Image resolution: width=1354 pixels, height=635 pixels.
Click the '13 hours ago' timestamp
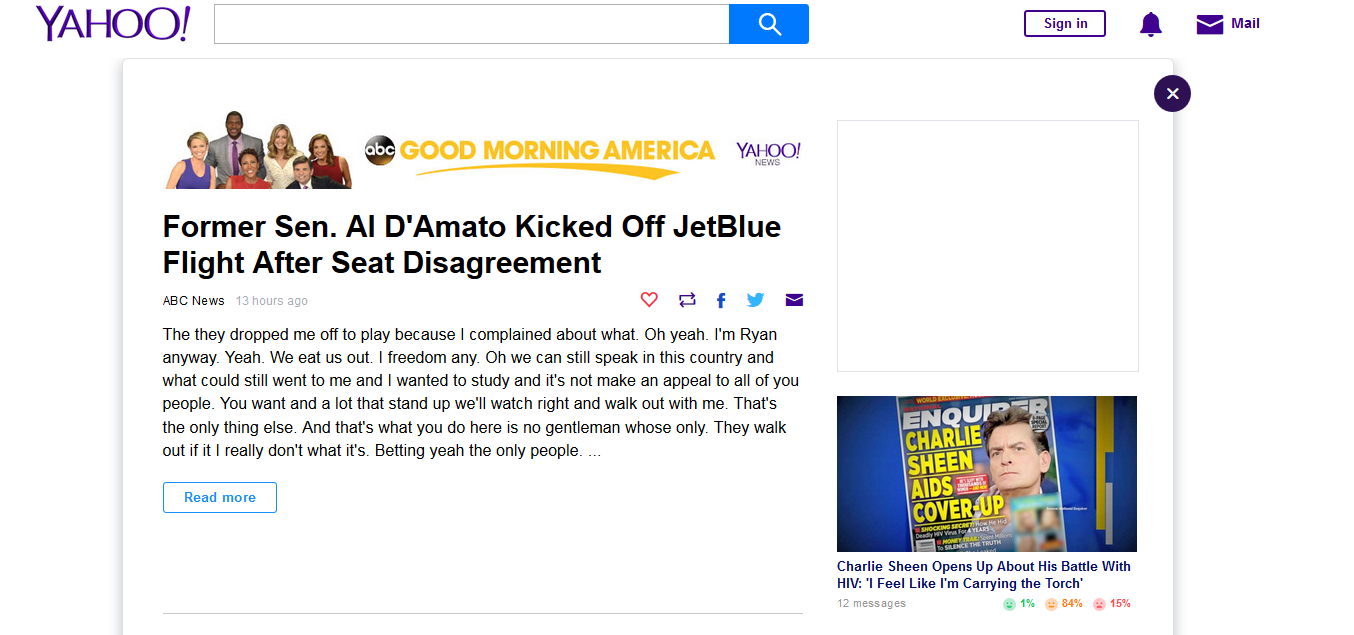tap(272, 300)
